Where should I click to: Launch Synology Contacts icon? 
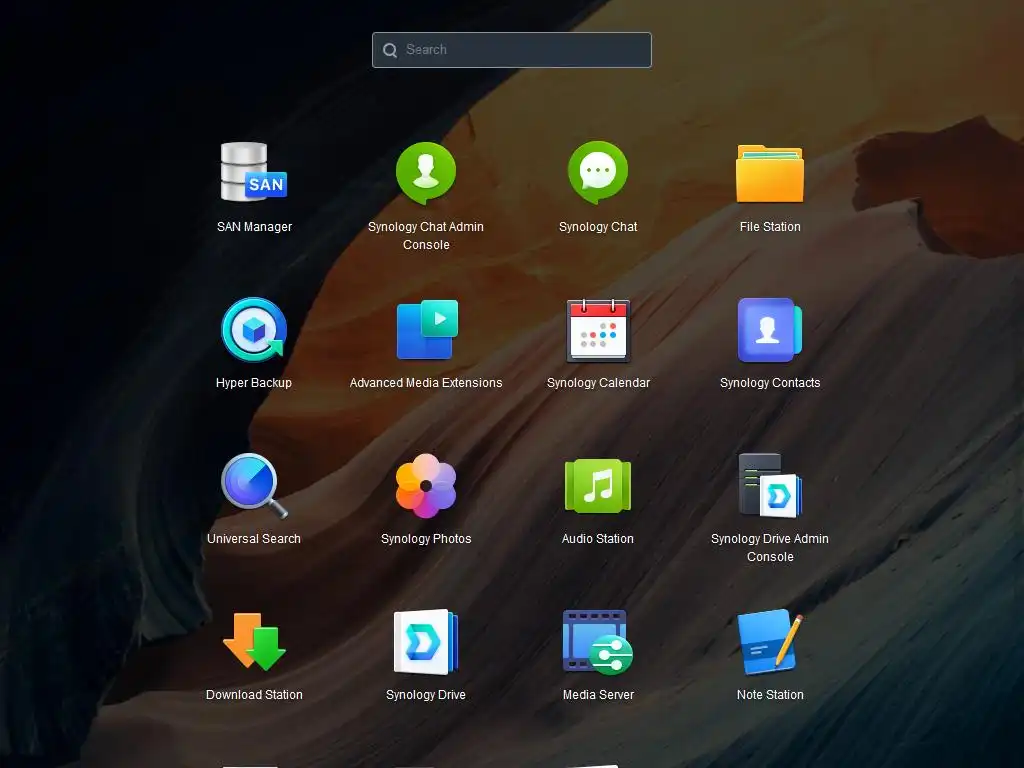[770, 330]
